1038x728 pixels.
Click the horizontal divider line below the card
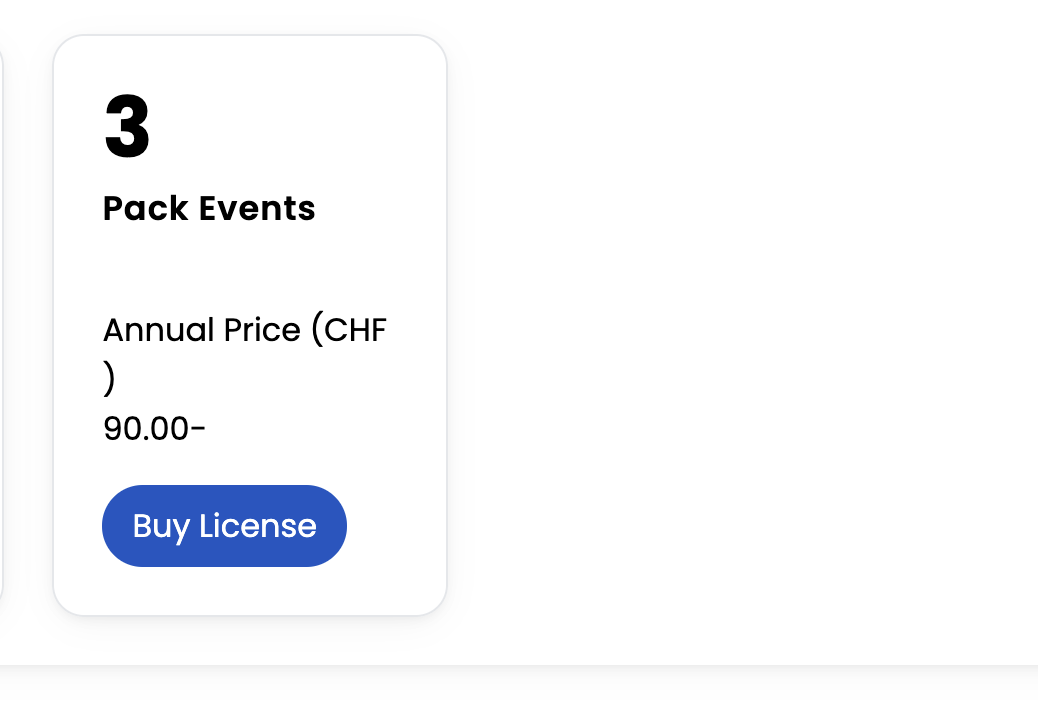(519, 666)
